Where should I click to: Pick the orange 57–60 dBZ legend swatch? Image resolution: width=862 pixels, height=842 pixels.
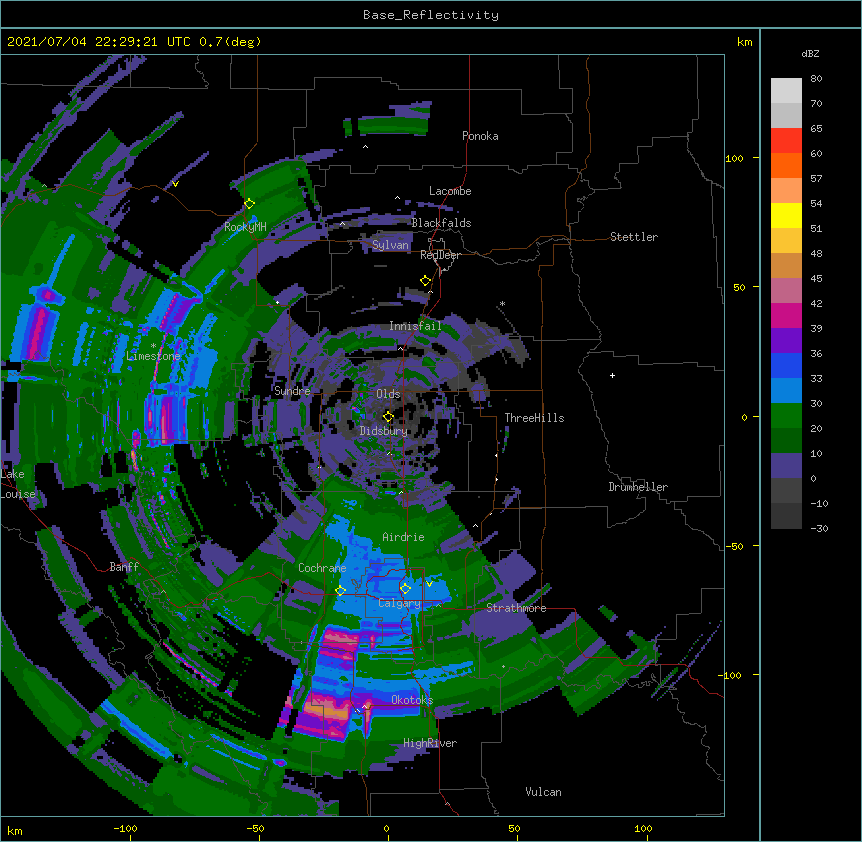[786, 166]
